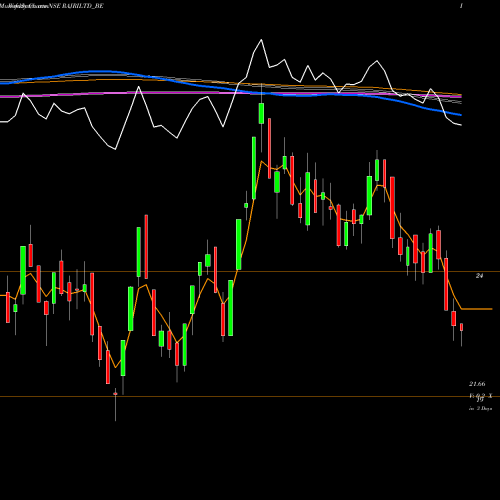Click the NSE RAJRILTD_BE chart title
This screenshot has height=500, width=500.
[x=76, y=6]
